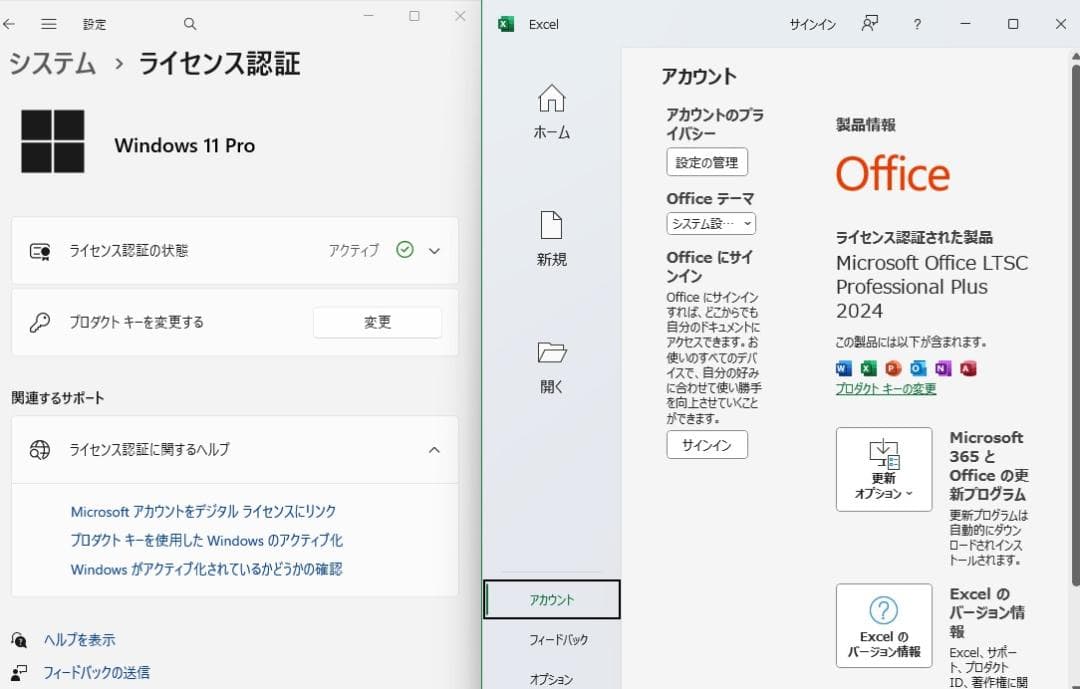Select 開く in Excel sidebar
This screenshot has width=1080, height=689.
click(552, 367)
